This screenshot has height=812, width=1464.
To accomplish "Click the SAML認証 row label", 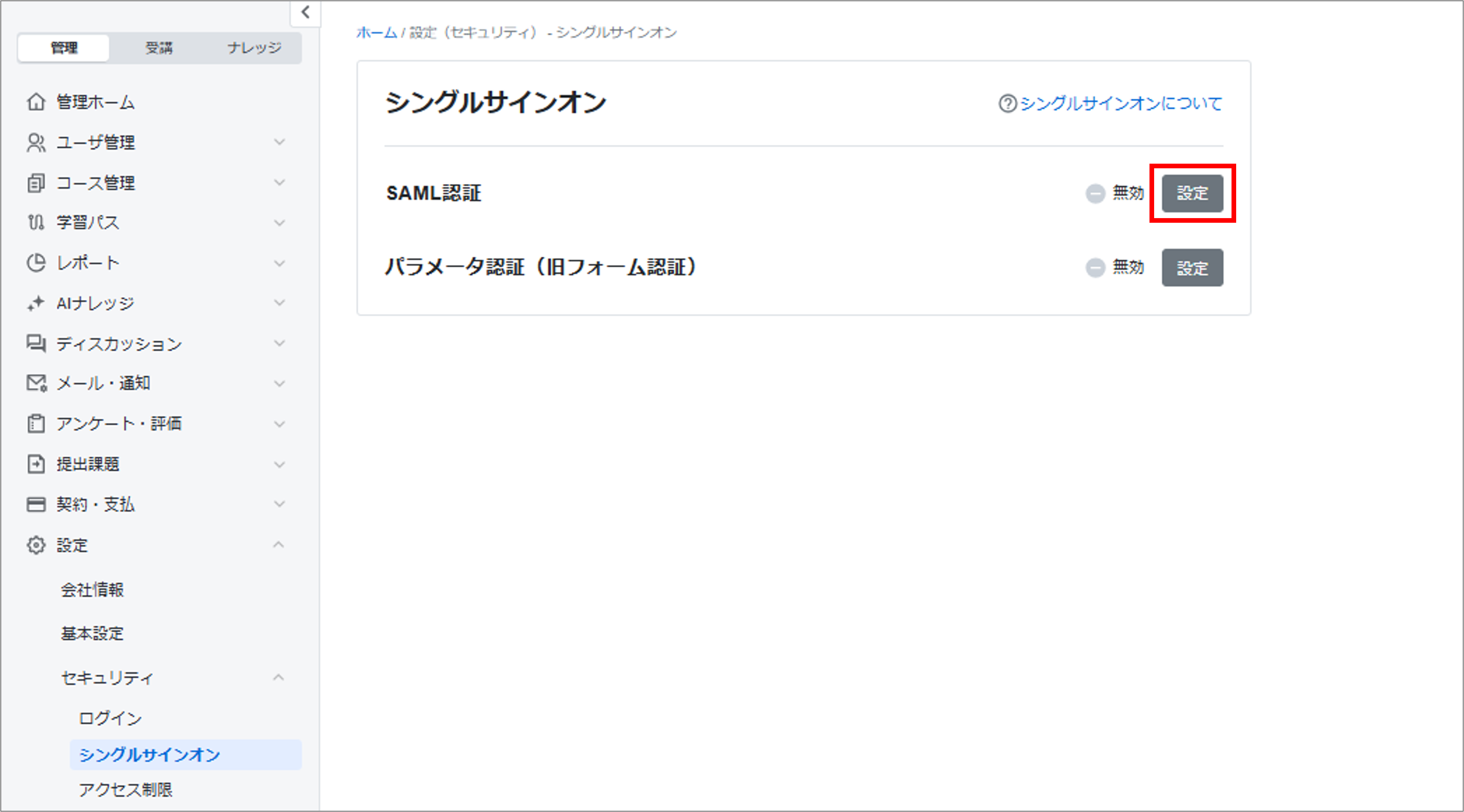I will (x=434, y=193).
